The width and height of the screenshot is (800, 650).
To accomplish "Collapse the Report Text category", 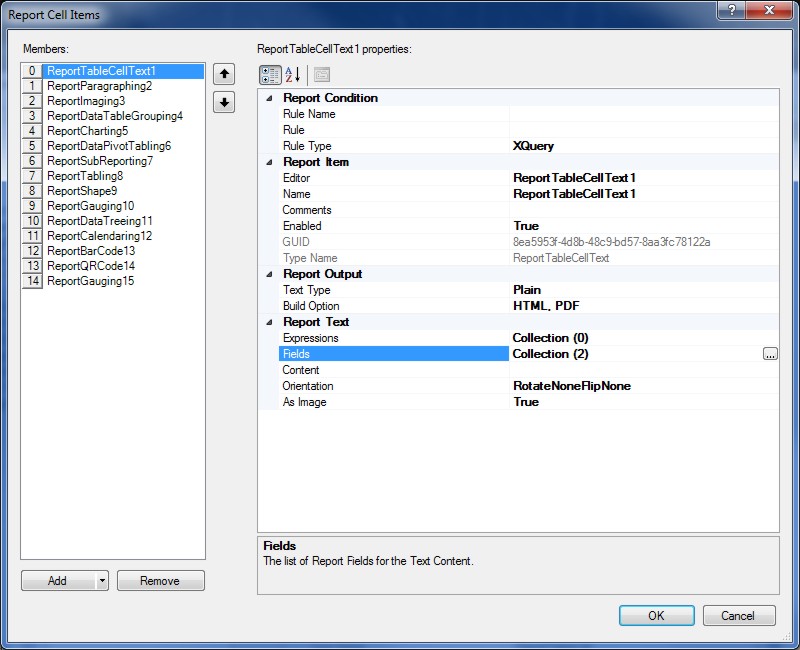I will tap(269, 322).
